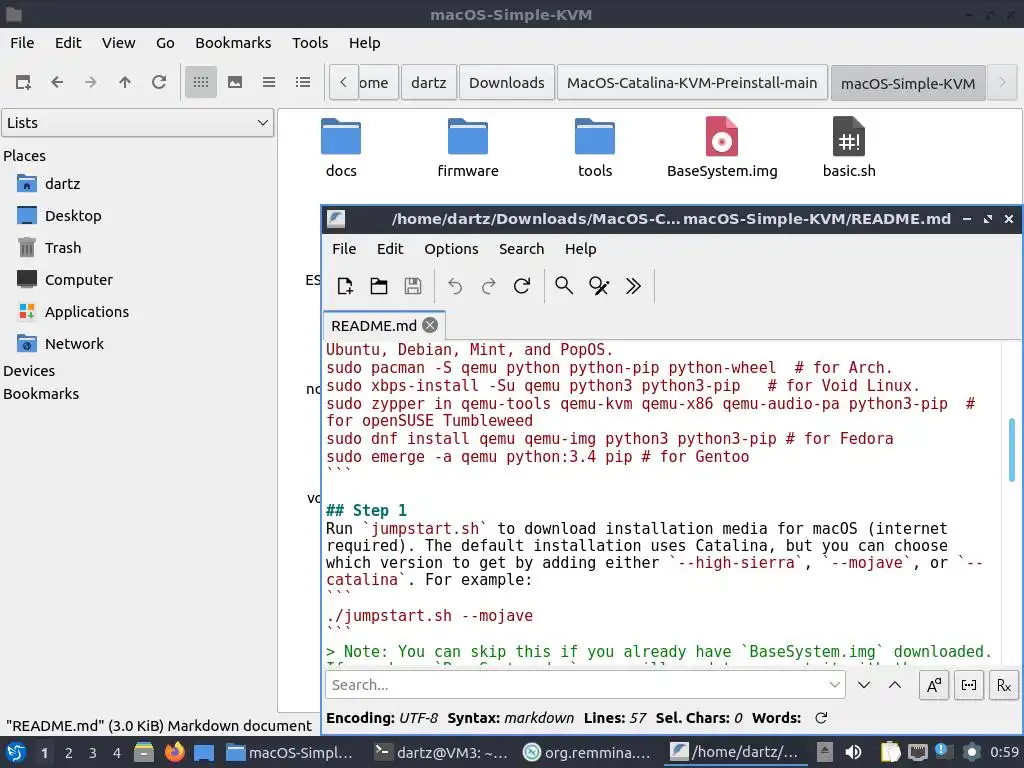This screenshot has height=768, width=1024.
Task: Select the BaseSystem.img disk image file
Action: coord(722,148)
